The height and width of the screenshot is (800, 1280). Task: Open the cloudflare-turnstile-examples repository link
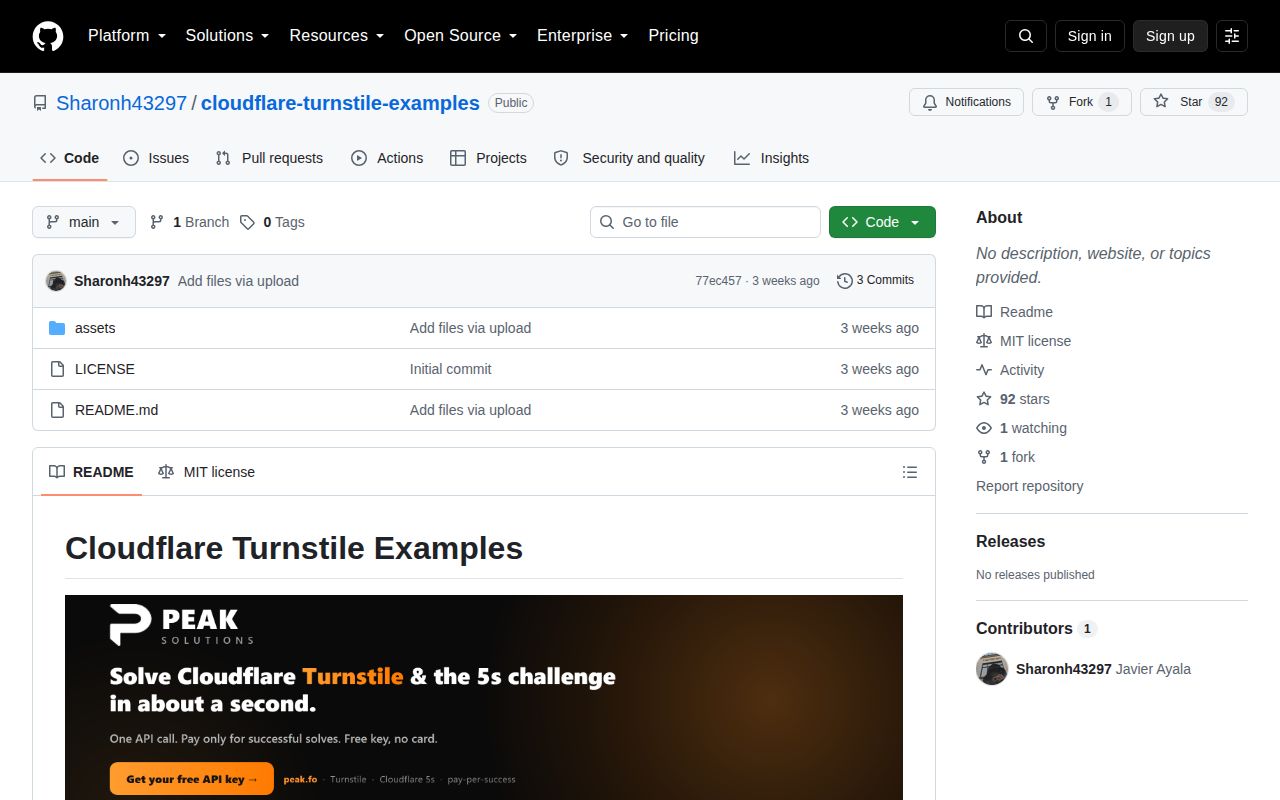340,103
